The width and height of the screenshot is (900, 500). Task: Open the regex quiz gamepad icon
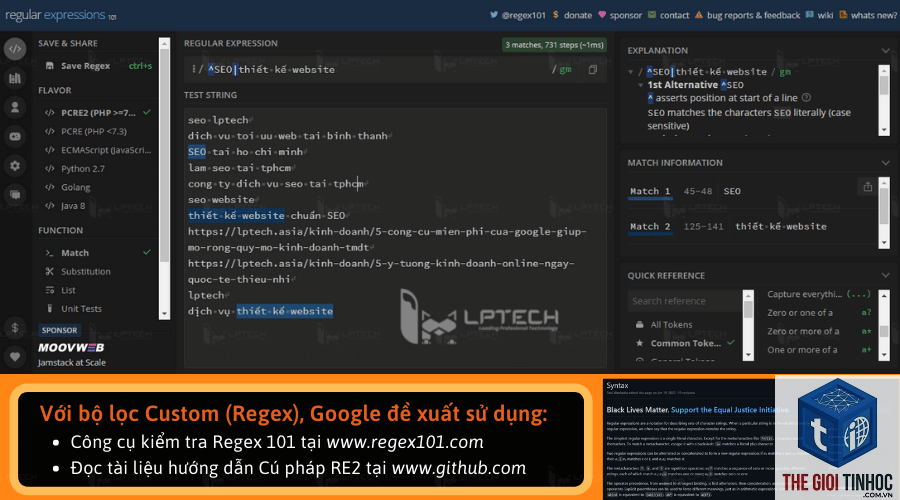[x=15, y=137]
